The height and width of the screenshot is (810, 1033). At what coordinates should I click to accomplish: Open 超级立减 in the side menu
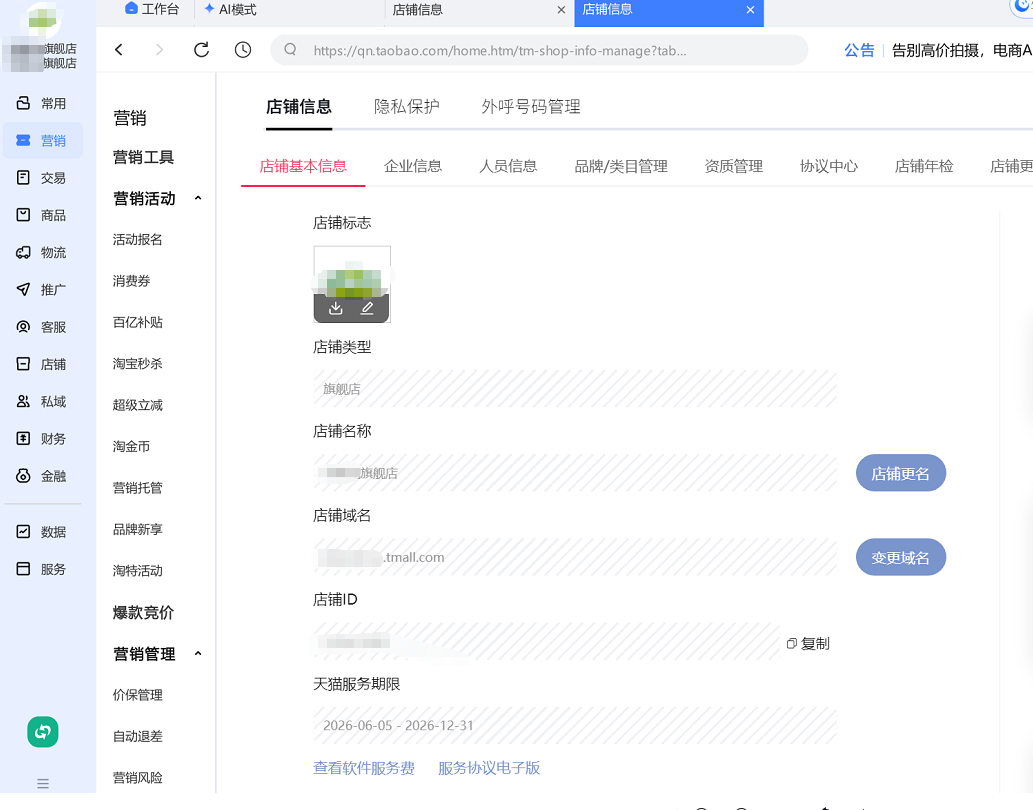point(137,405)
